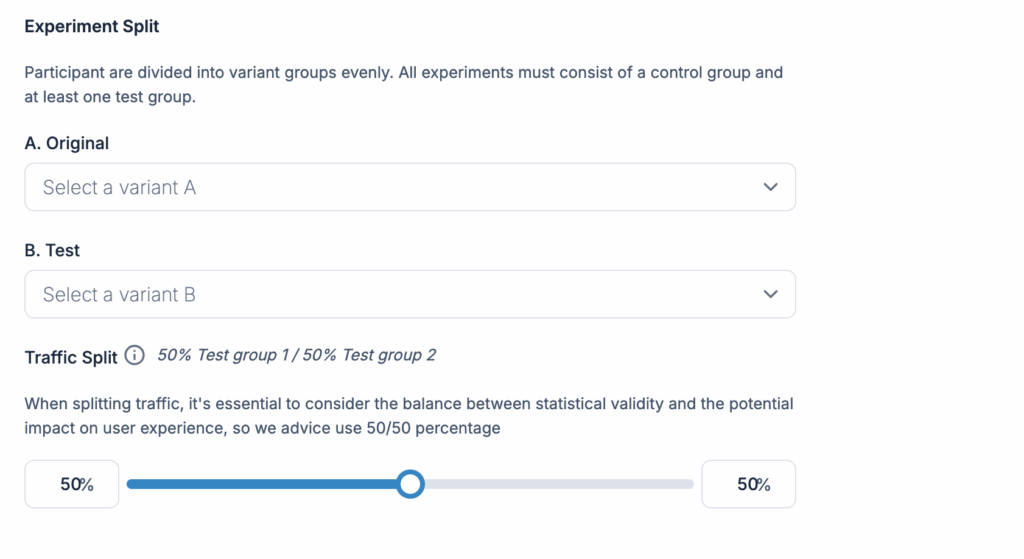Focus the right 50% percentage field
This screenshot has height=559, width=1024.
pos(749,484)
